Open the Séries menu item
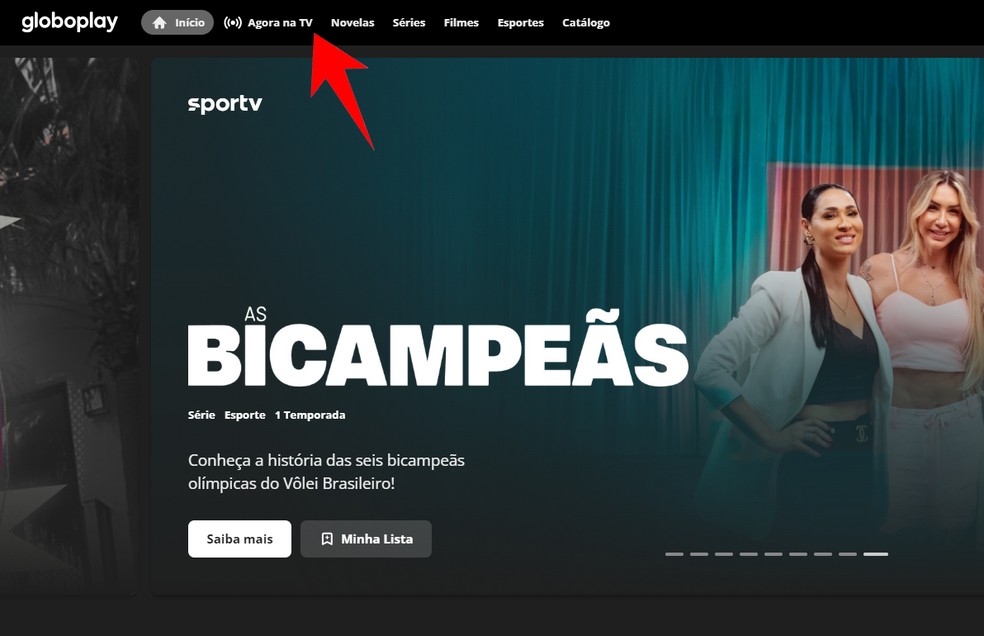 tap(409, 23)
